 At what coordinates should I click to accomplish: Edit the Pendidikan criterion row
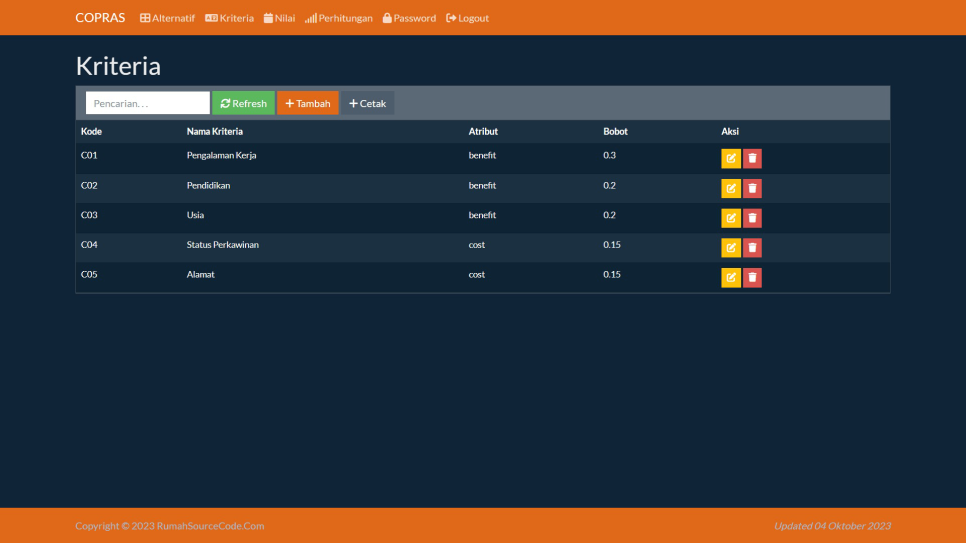point(731,188)
